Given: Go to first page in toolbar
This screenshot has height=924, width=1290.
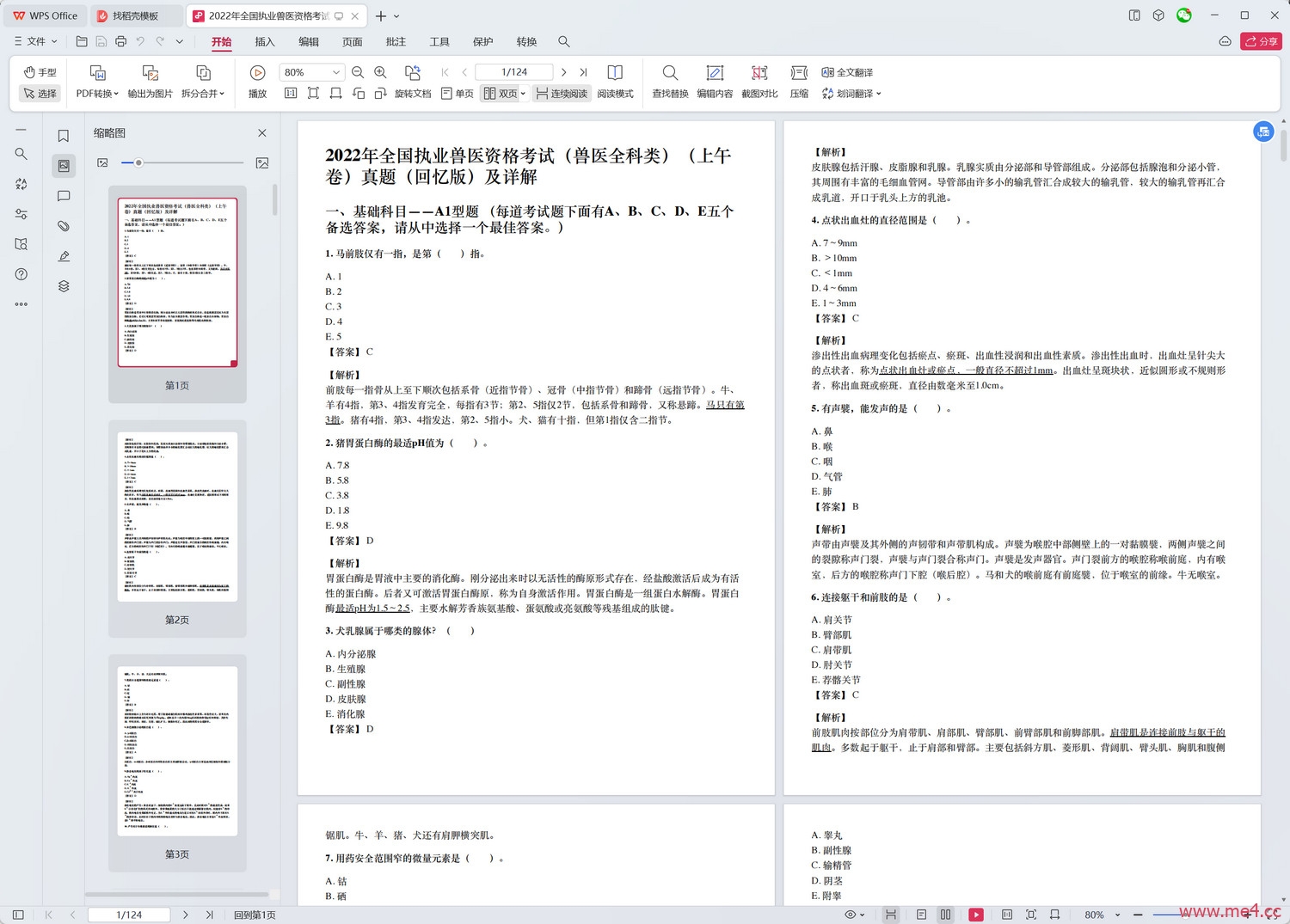Looking at the screenshot, I should pos(445,72).
